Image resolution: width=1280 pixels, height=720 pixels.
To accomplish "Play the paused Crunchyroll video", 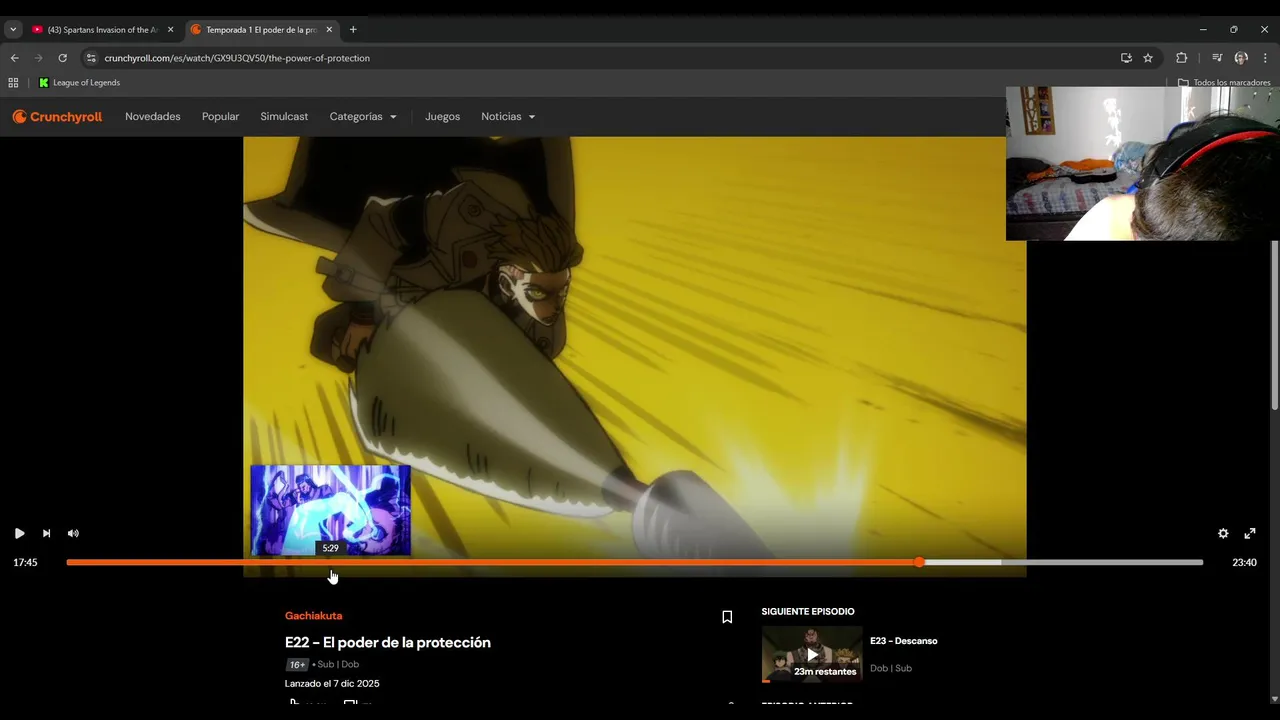I will click(x=19, y=533).
